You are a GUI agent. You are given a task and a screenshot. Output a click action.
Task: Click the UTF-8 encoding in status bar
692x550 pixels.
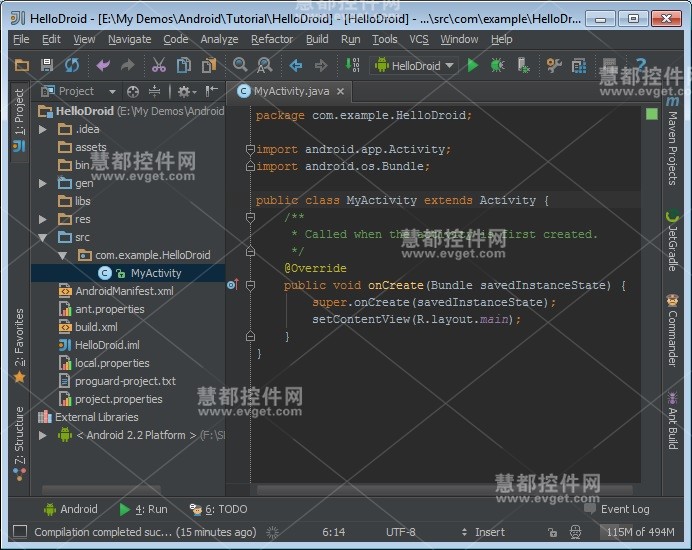coord(401,532)
